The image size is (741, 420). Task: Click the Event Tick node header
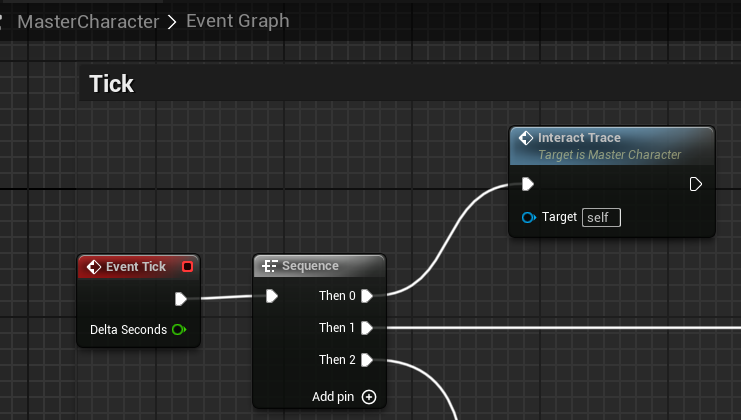coord(138,266)
